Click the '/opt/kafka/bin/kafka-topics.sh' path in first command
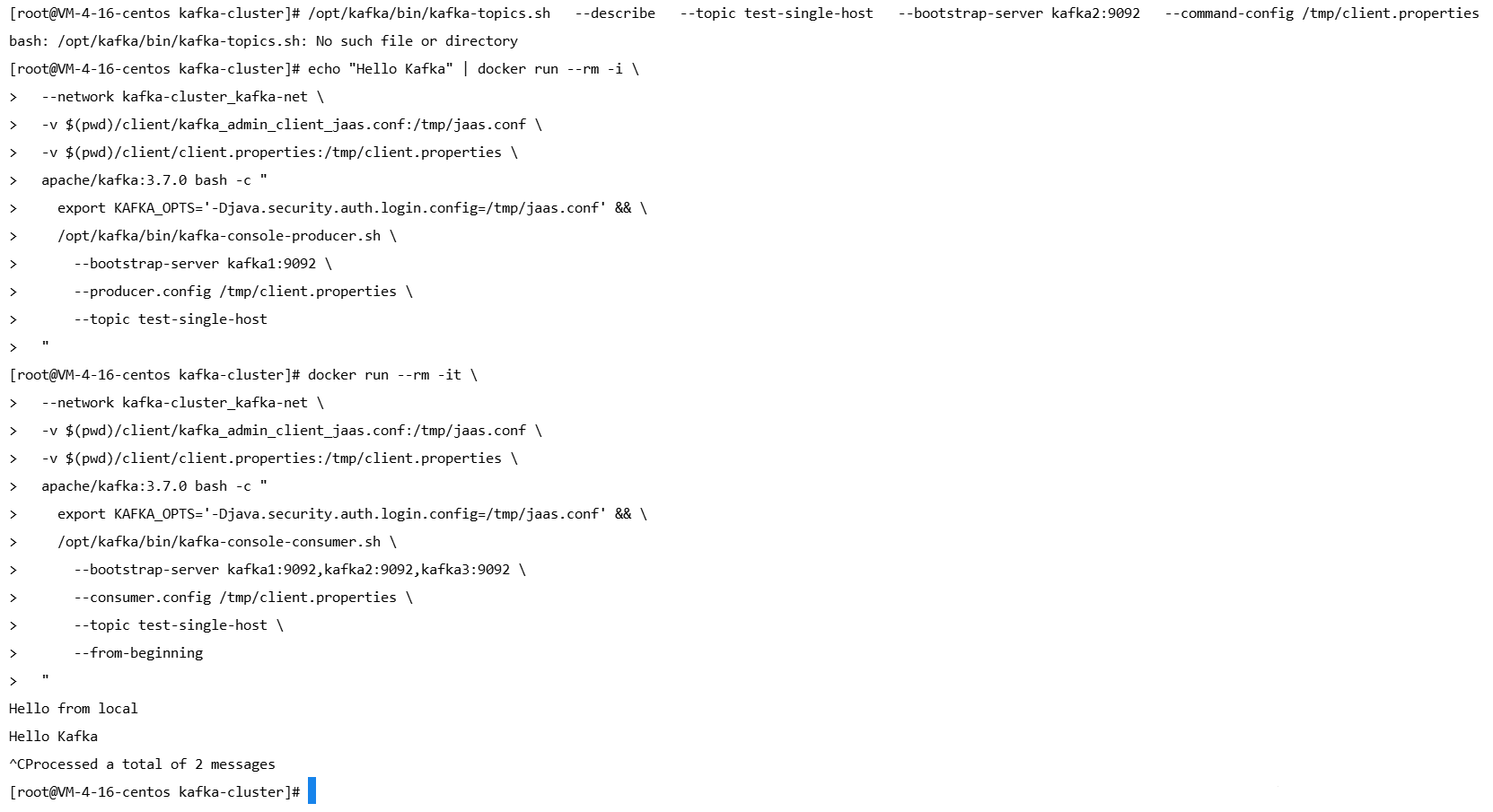 (429, 13)
